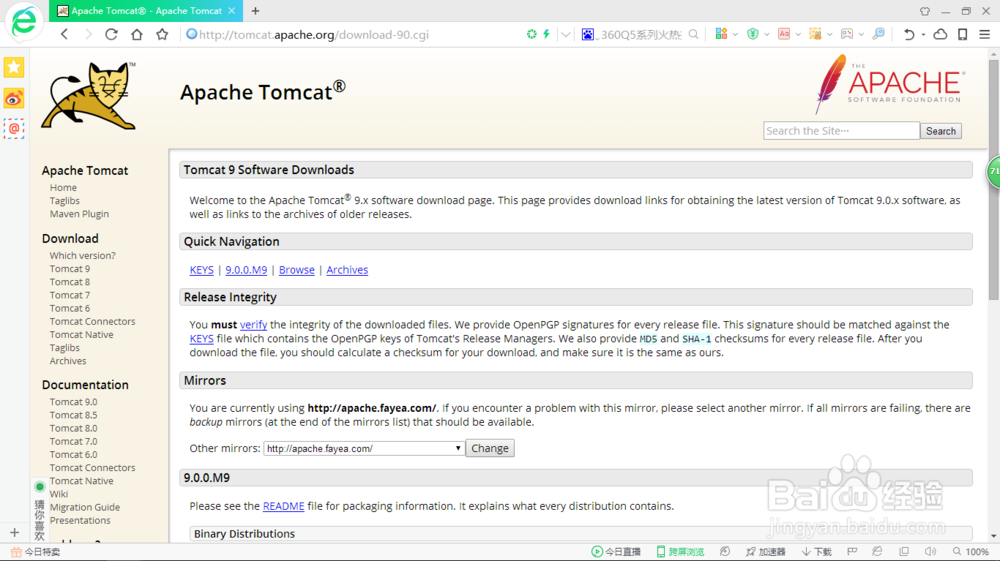1000x561 pixels.
Task: Click the verify link in Release Integrity
Action: click(x=253, y=324)
